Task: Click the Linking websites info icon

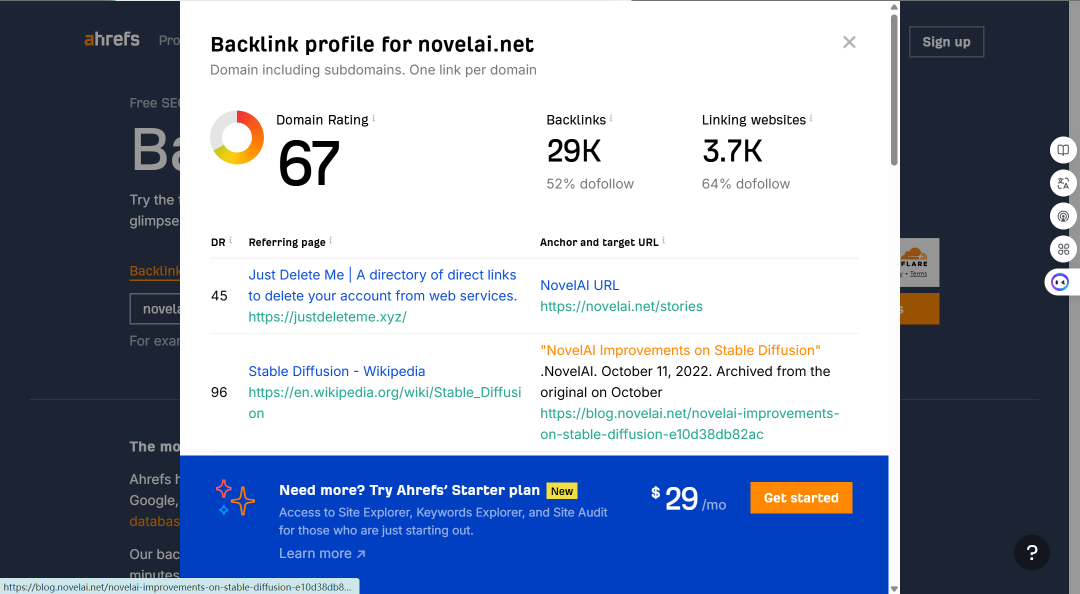Action: 811,118
